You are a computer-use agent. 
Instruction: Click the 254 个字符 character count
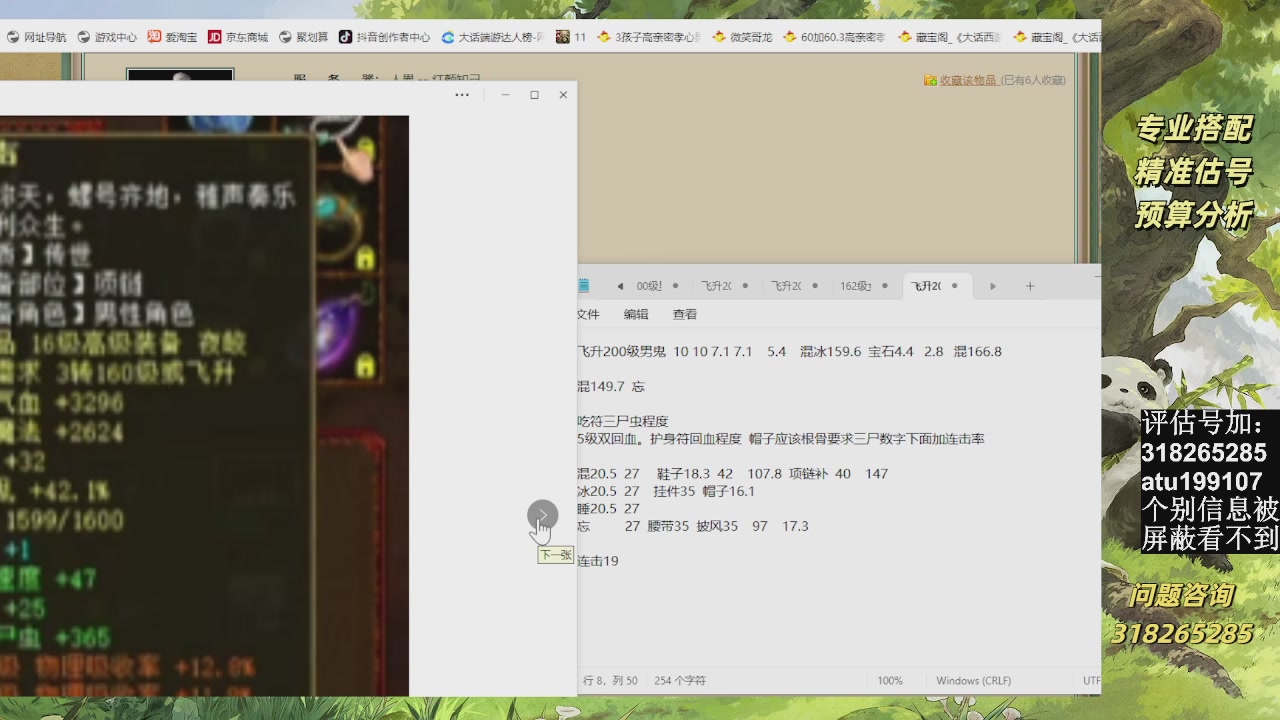click(x=680, y=681)
